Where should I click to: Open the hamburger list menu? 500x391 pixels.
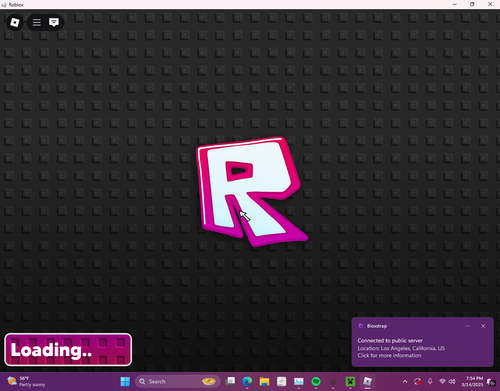[x=37, y=22]
